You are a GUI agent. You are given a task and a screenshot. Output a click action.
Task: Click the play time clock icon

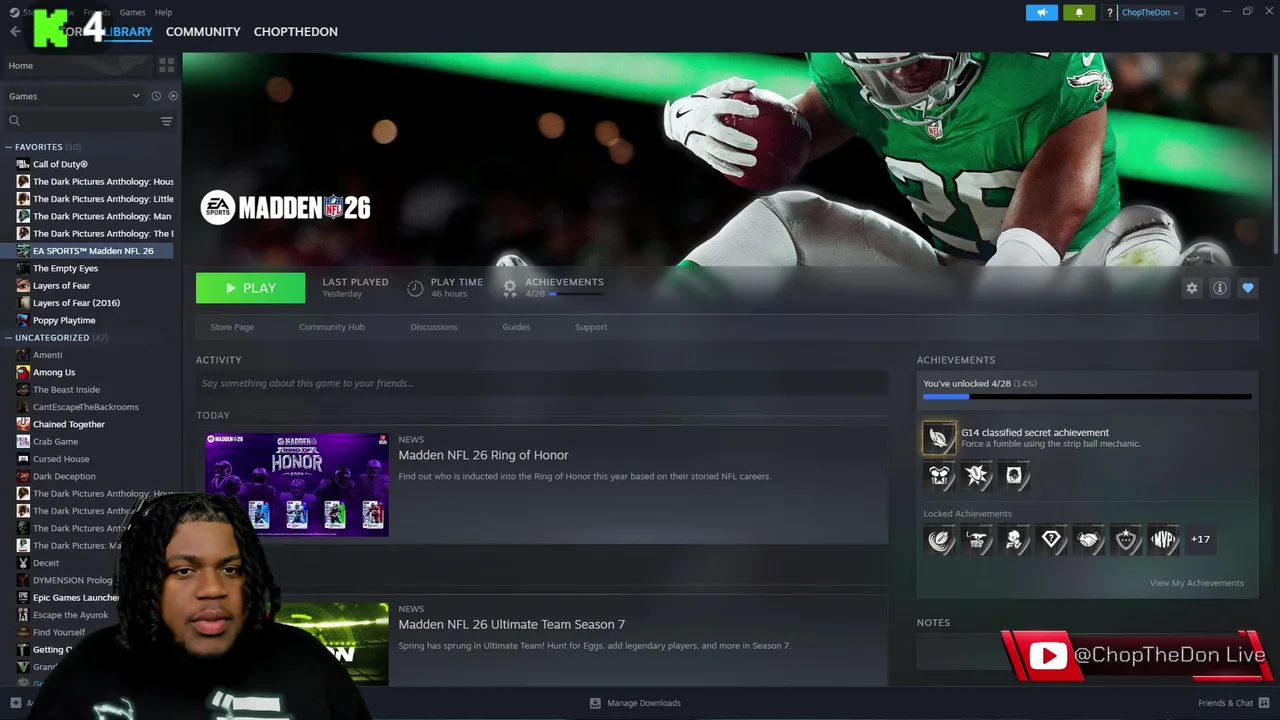[415, 288]
